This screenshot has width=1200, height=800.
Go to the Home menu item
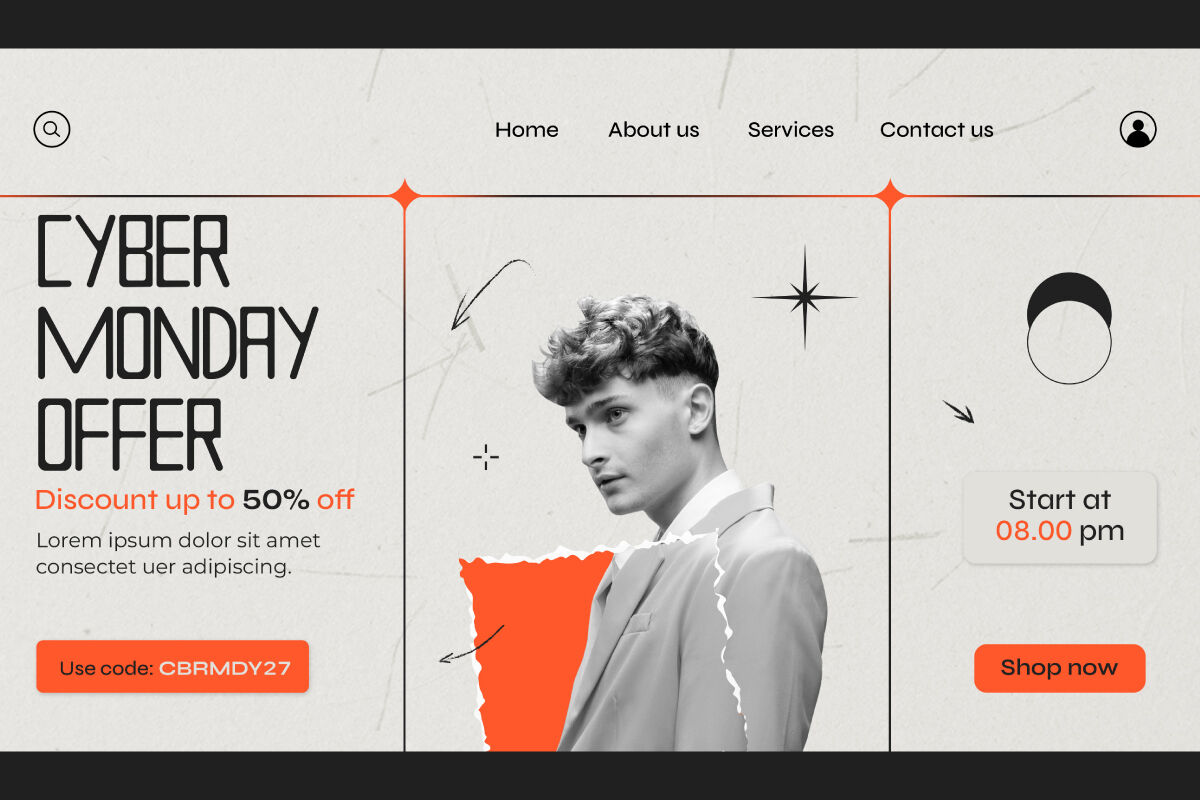tap(527, 130)
